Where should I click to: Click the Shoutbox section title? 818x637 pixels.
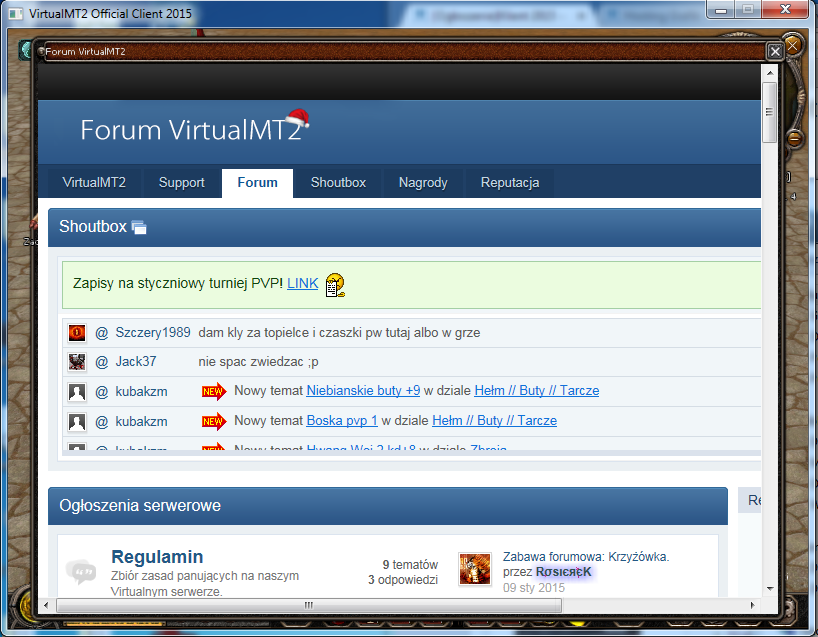coord(93,226)
